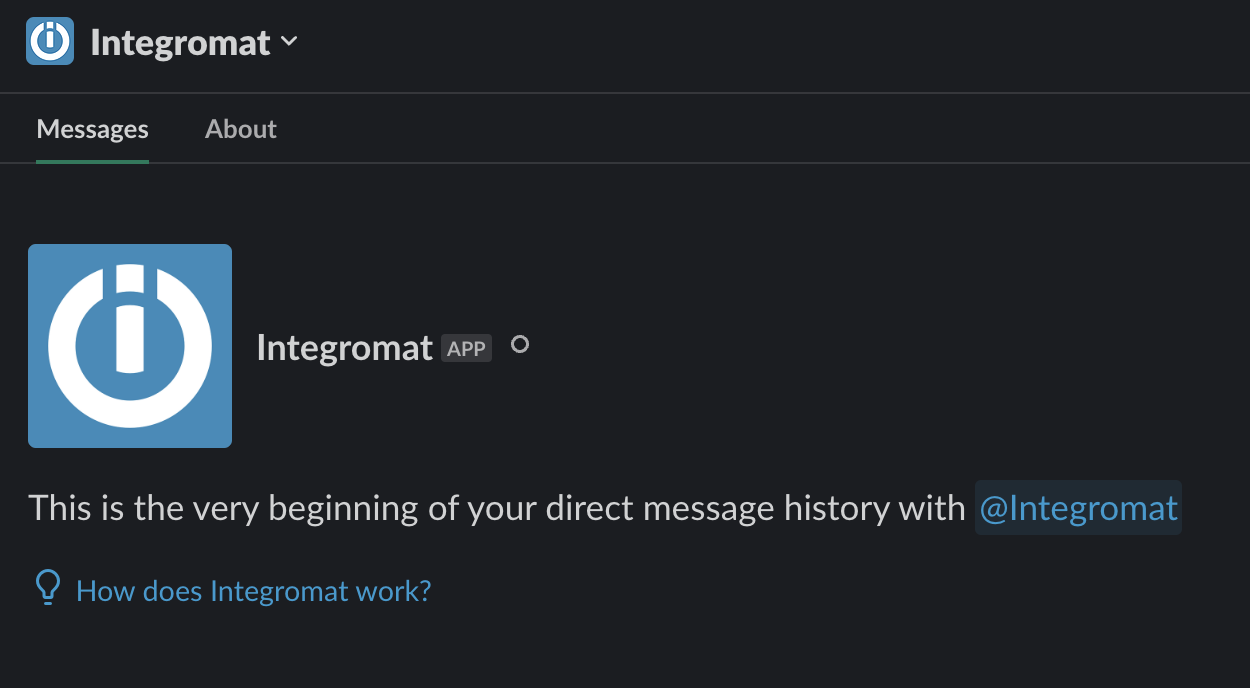Open the @Integromat mention link
Viewport: 1250px width, 688px height.
[x=1078, y=508]
